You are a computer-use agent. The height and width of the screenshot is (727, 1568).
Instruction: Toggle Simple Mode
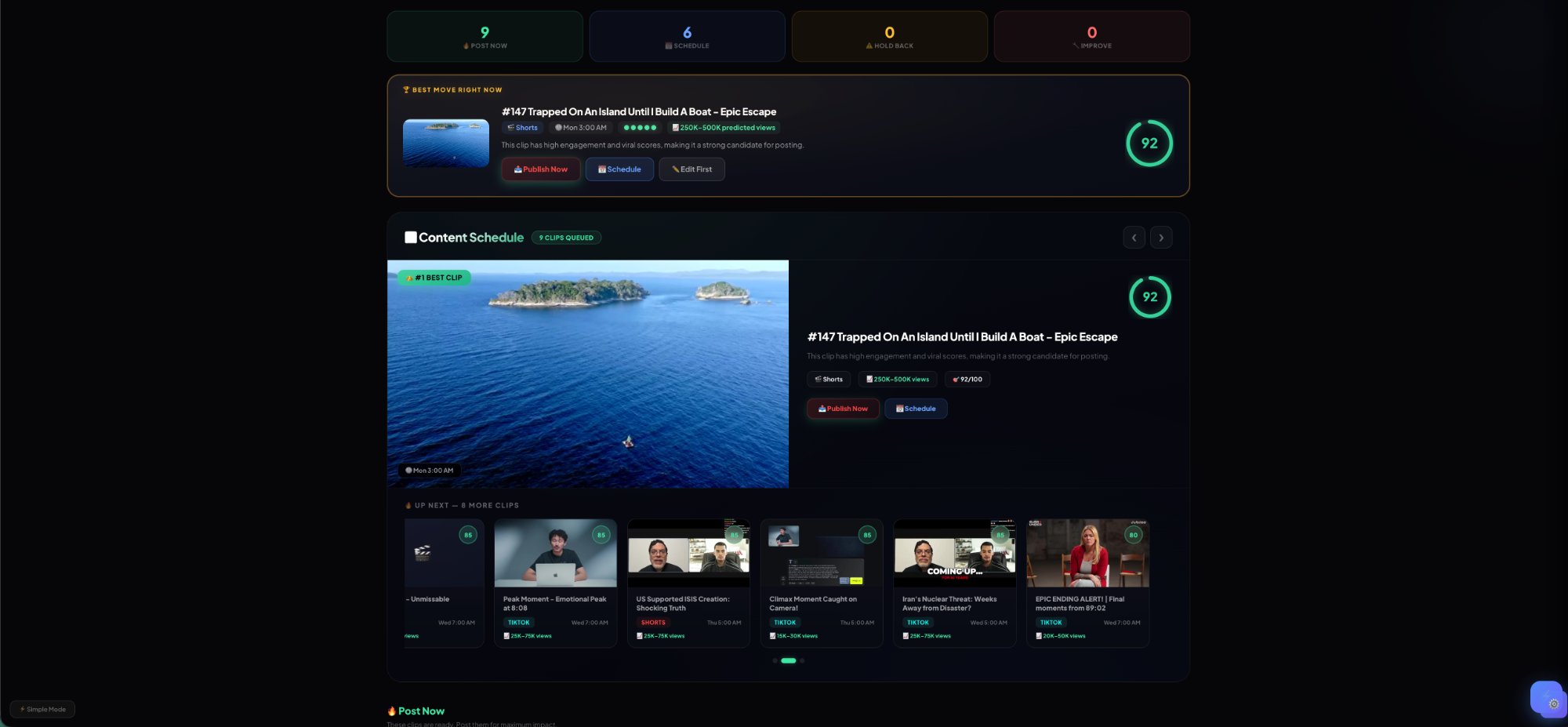pos(42,709)
